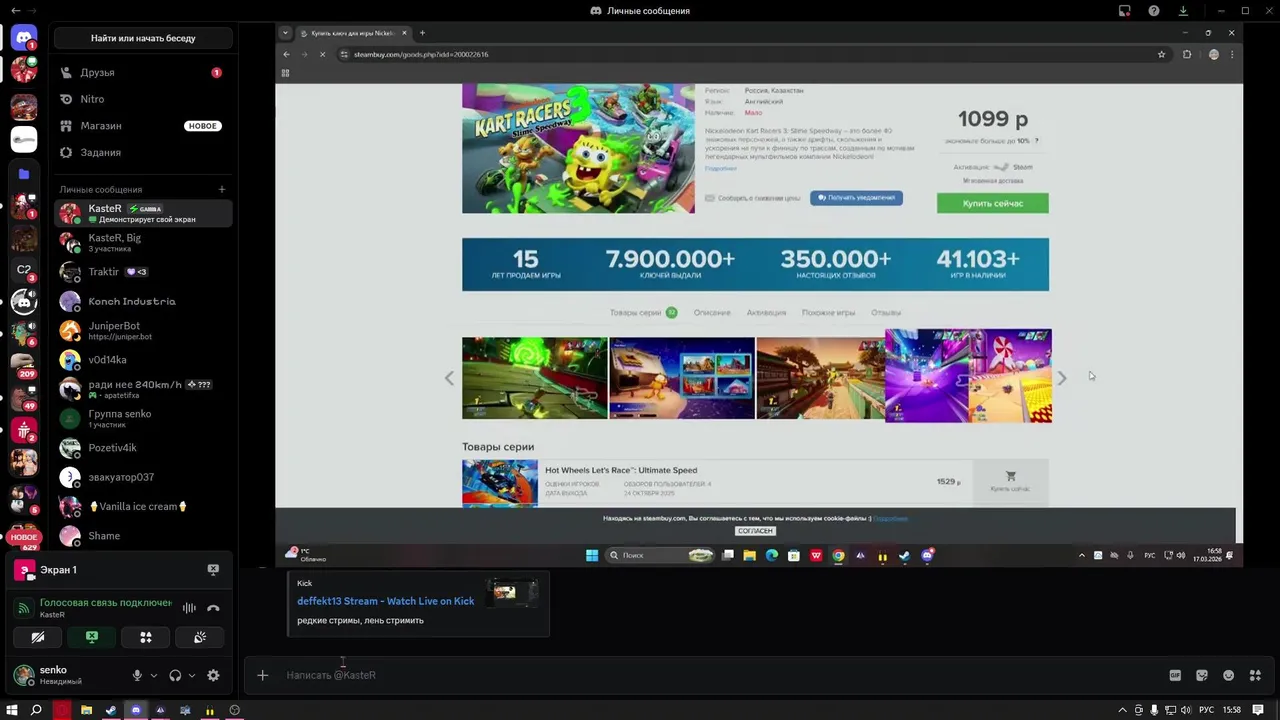
Task: Open the Vanilla ice cream conversation
Action: coord(143,506)
